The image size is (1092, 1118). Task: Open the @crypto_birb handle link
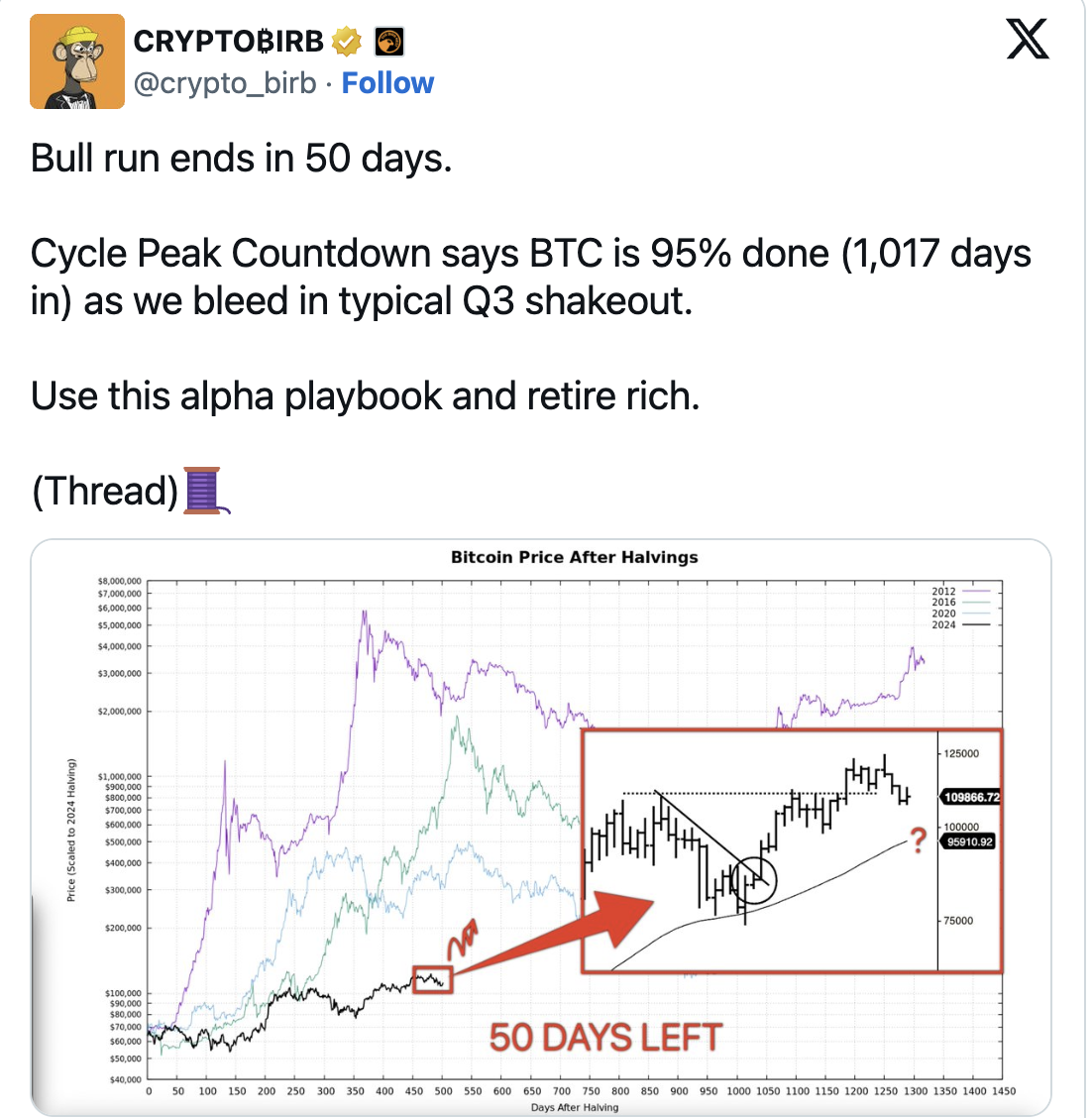point(225,83)
